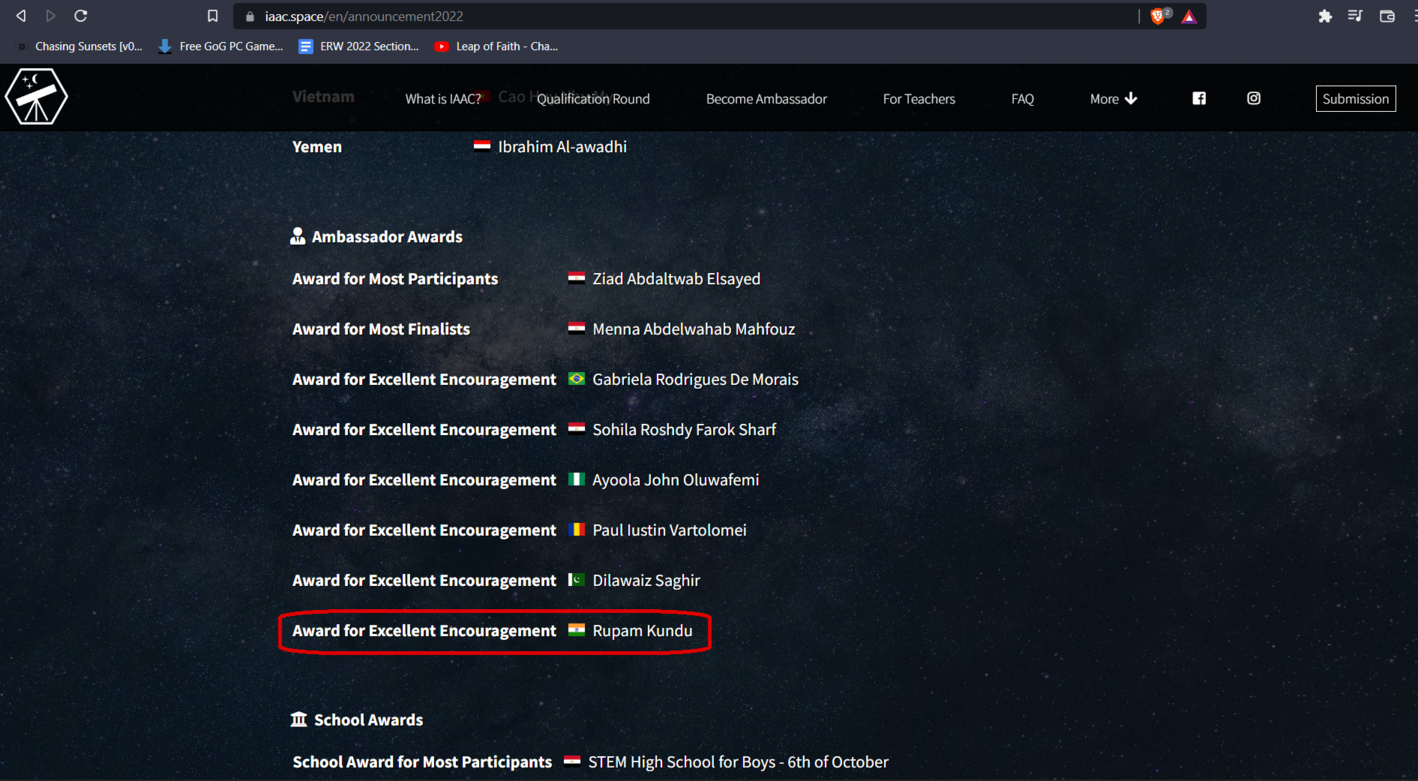Screen dimensions: 1418x781
Task: Click the IAAC telescope logo
Action: [x=36, y=96]
